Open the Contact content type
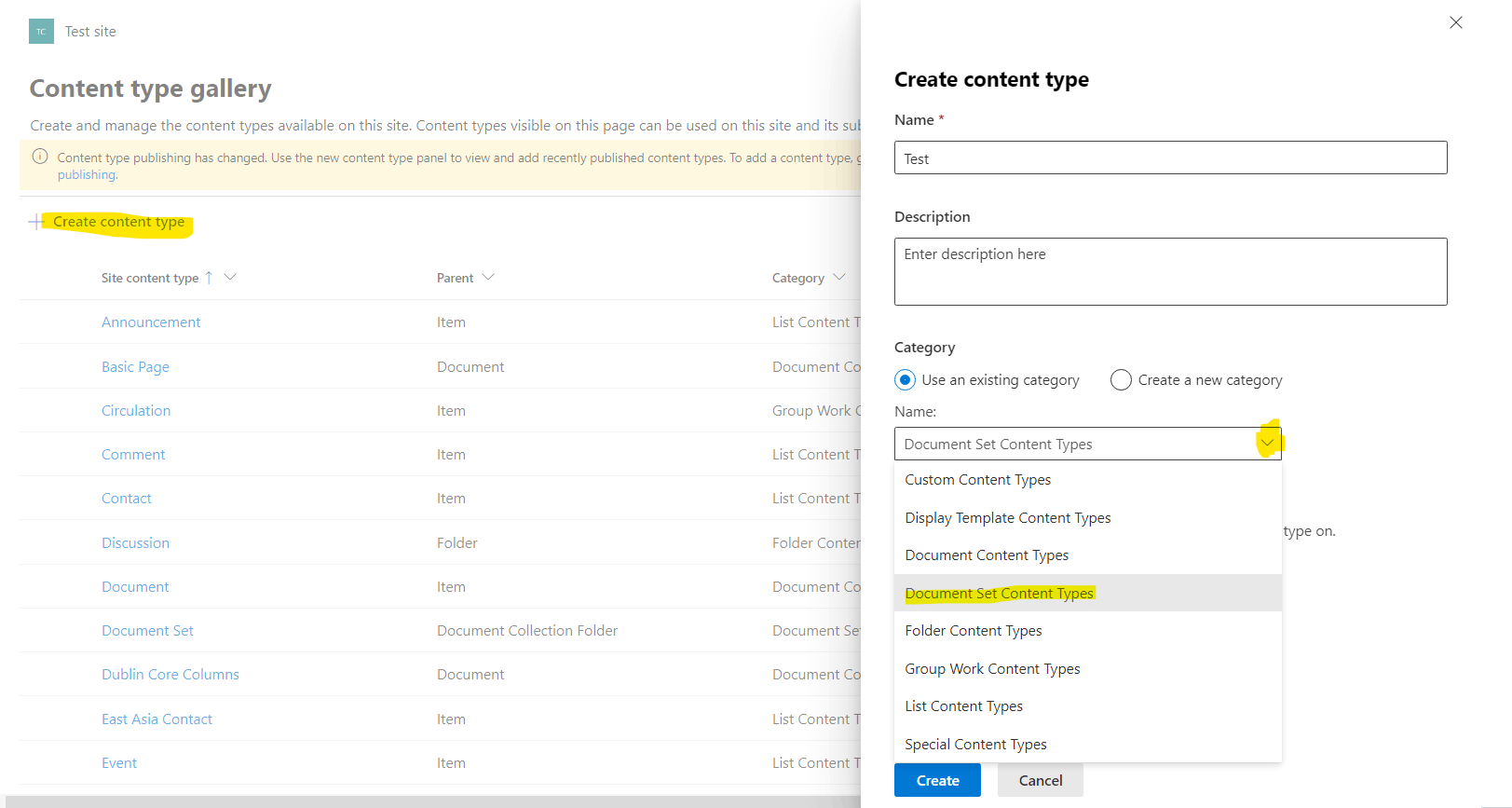This screenshot has width=1512, height=808. click(126, 499)
